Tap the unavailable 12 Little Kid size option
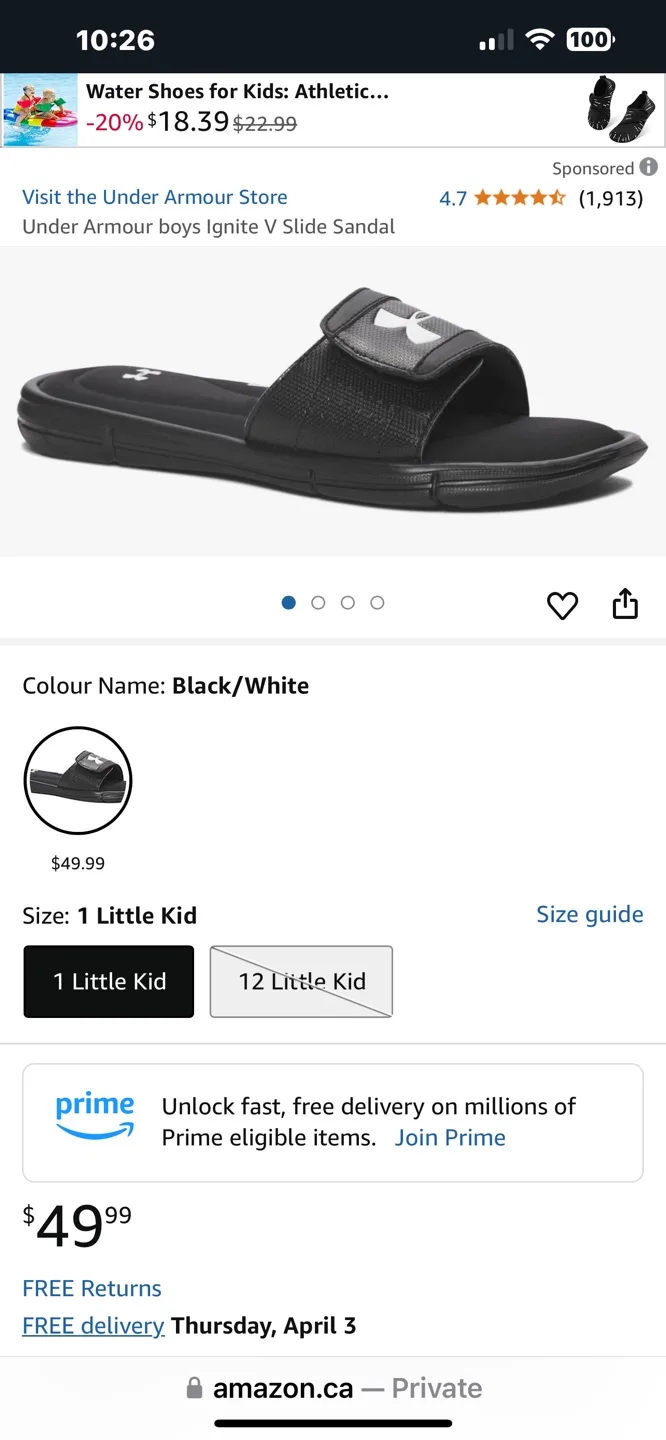Image resolution: width=666 pixels, height=1440 pixels. 300,981
